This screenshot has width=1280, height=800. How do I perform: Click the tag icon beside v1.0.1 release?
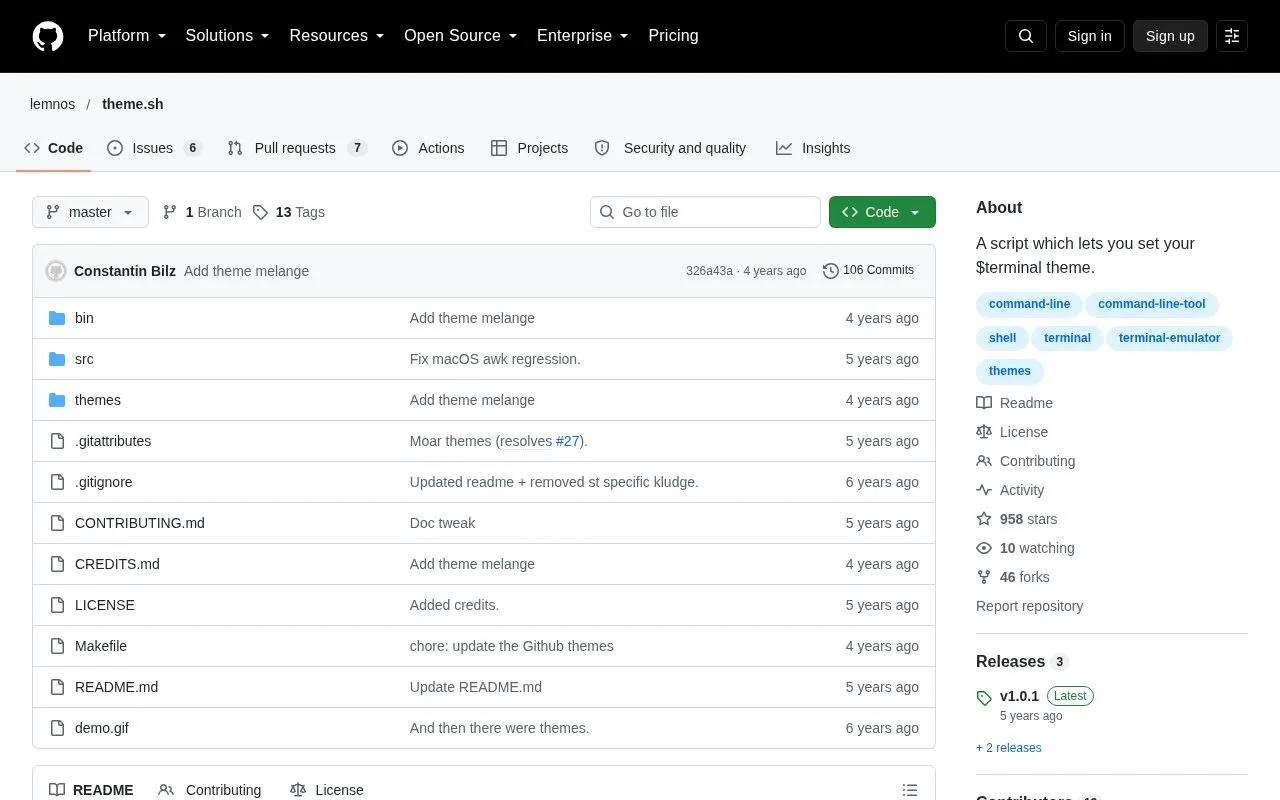tap(984, 697)
